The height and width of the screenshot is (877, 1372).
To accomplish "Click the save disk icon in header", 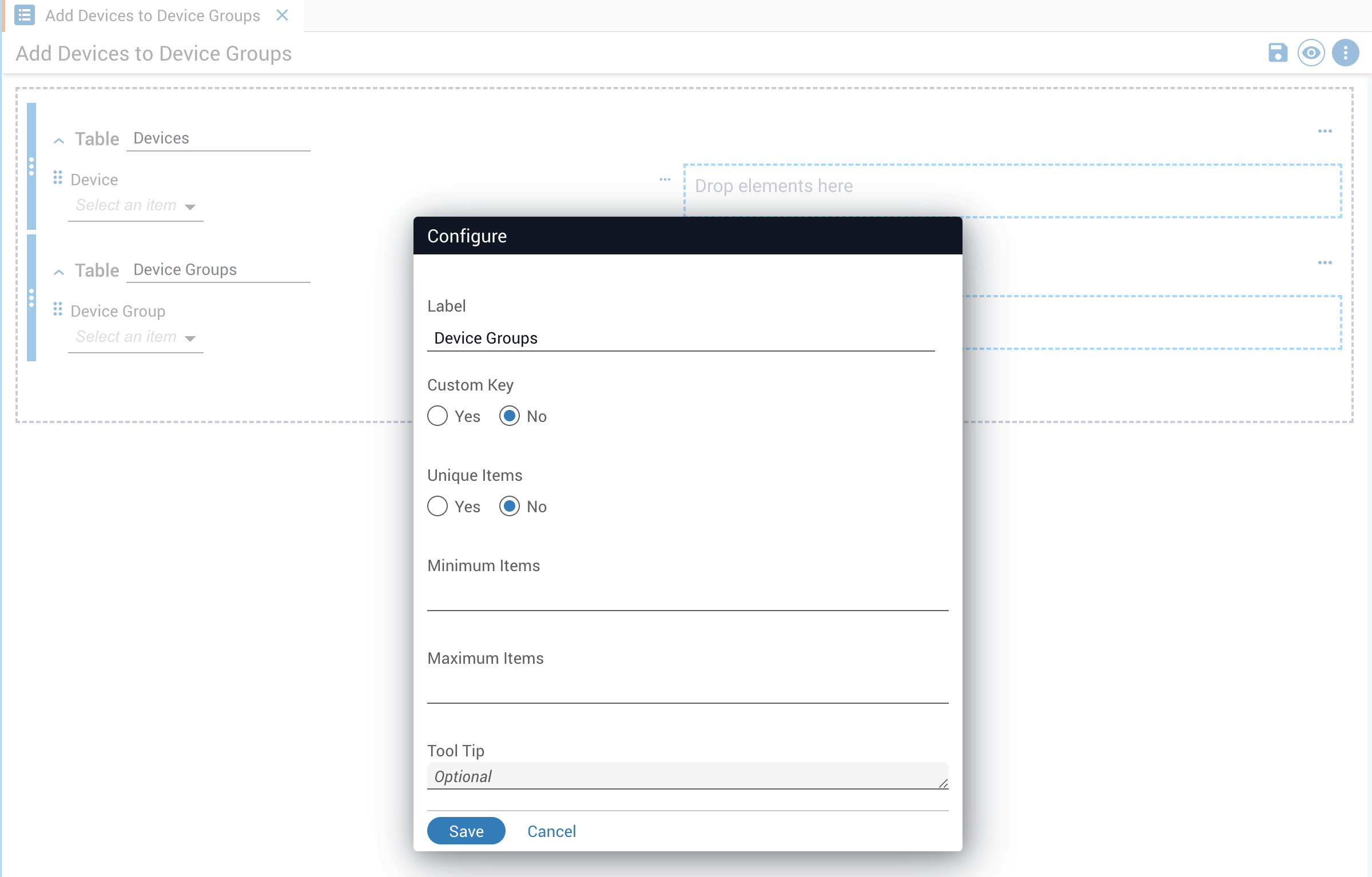I will pyautogui.click(x=1278, y=53).
